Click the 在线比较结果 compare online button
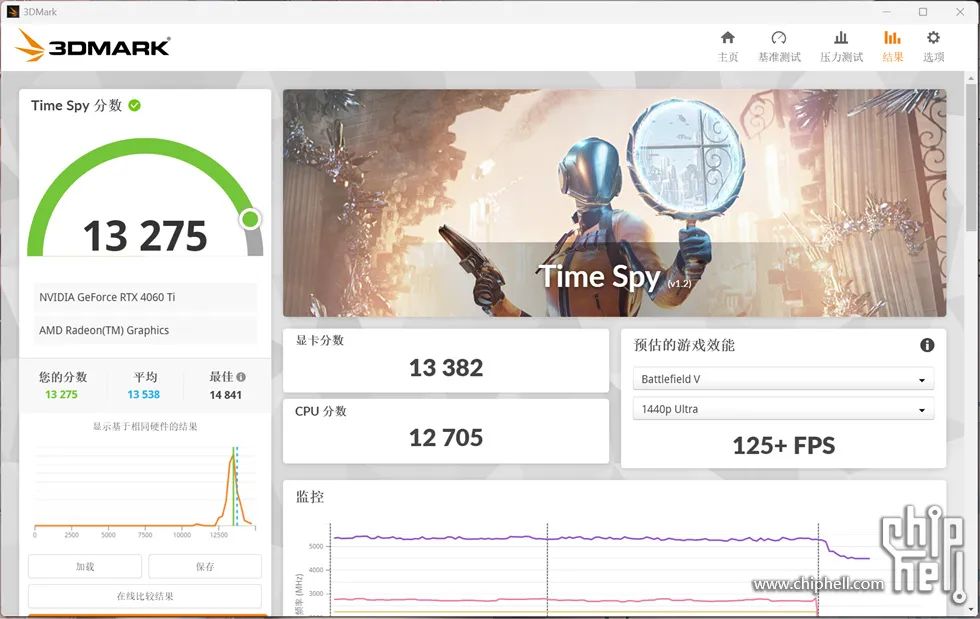This screenshot has width=980, height=619. pos(145,596)
